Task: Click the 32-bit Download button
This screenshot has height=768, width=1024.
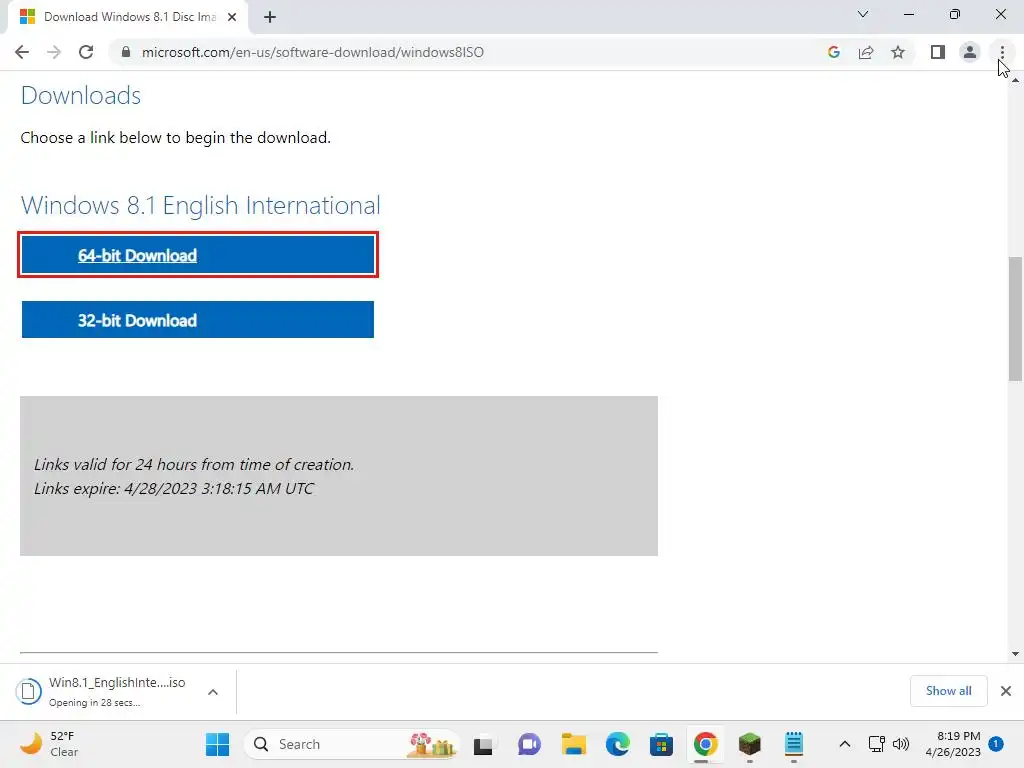Action: [198, 319]
